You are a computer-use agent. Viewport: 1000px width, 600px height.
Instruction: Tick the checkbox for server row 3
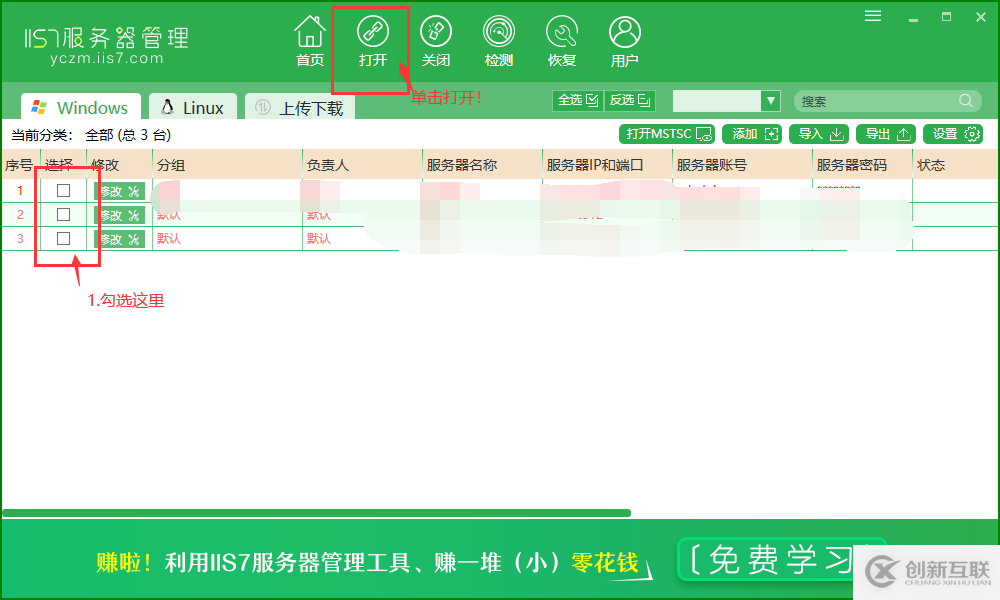[x=63, y=238]
